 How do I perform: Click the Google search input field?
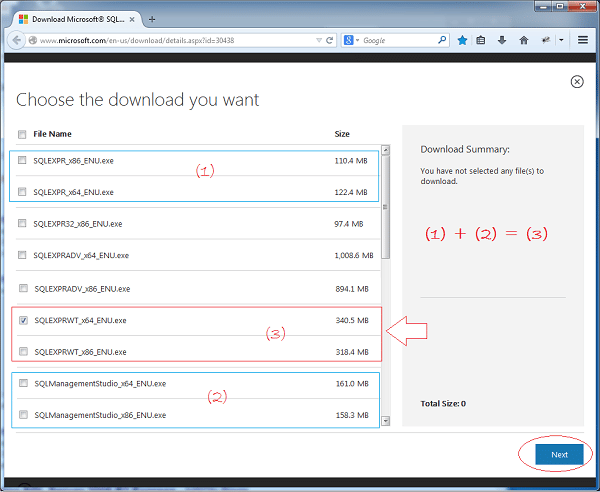[x=399, y=40]
